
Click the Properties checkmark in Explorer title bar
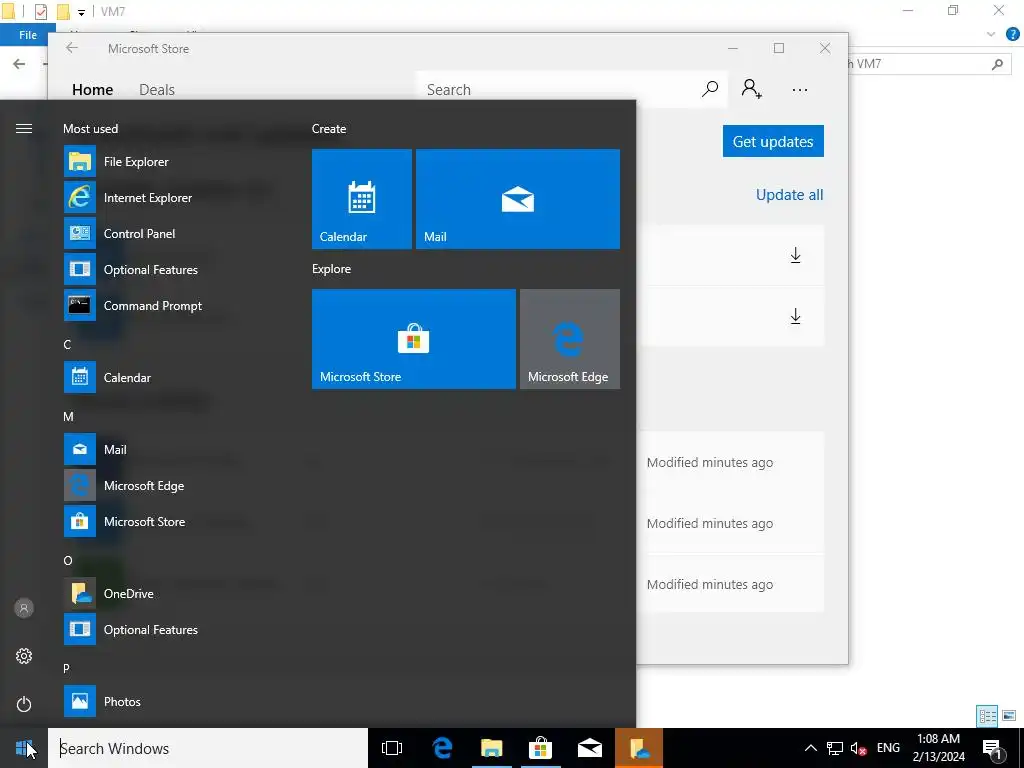click(x=40, y=12)
